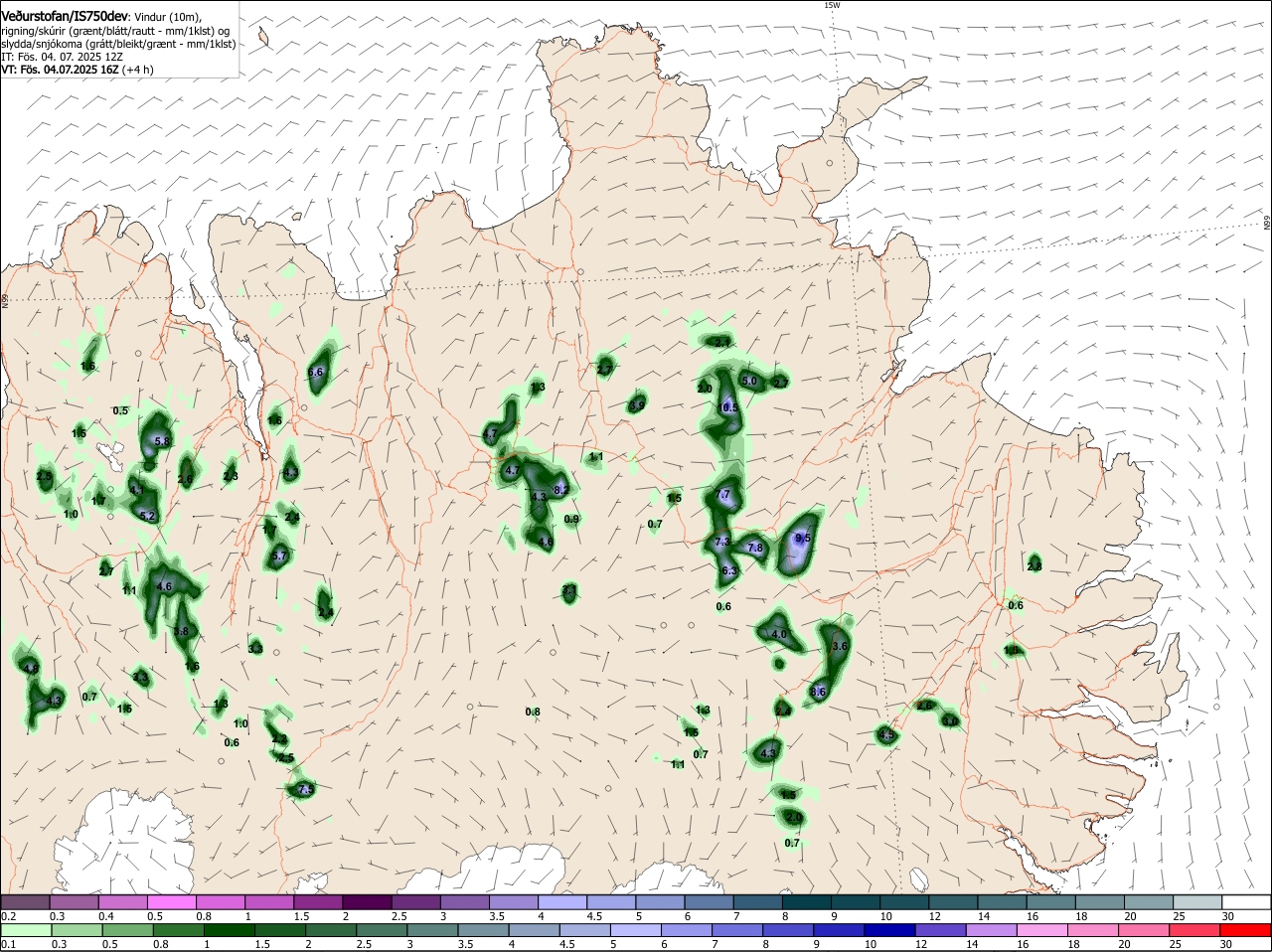1272x952 pixels.
Task: Click the 3.8 precipitation value
Action: coord(181,631)
